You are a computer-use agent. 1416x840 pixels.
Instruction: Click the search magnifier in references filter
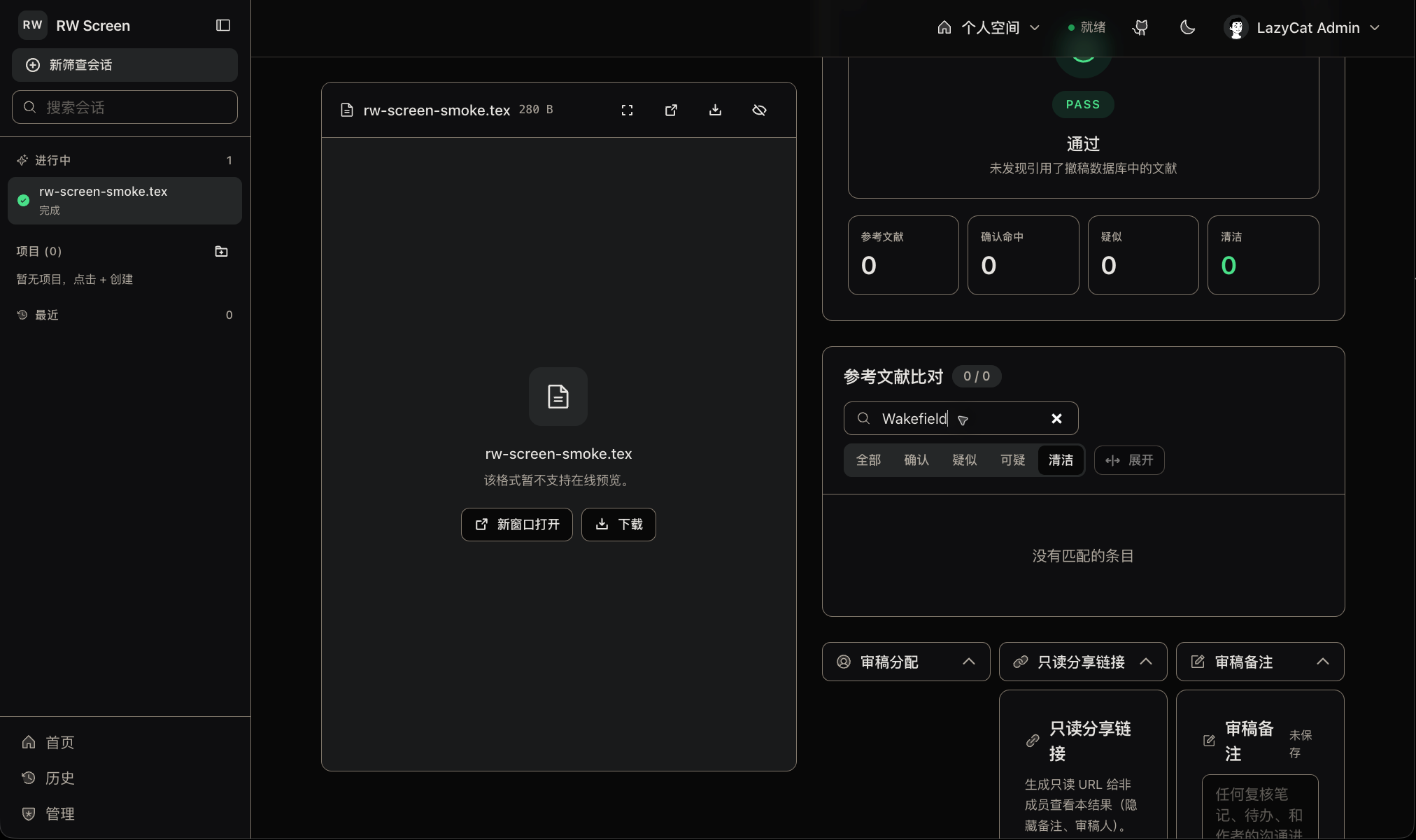(863, 418)
